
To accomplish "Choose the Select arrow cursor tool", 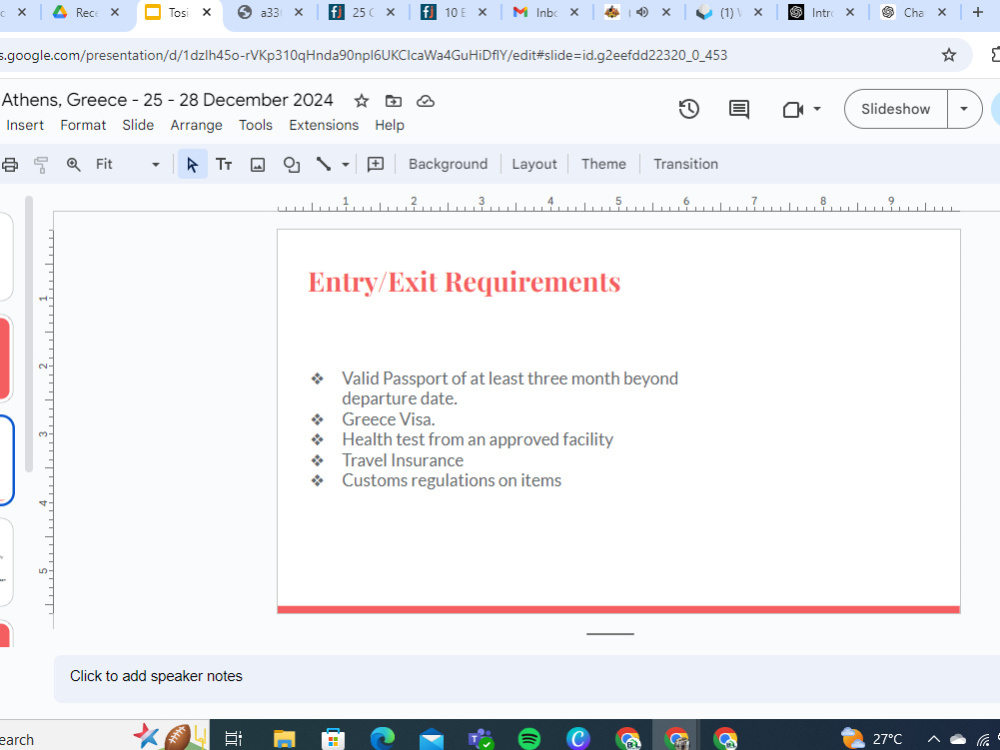I will pos(192,165).
